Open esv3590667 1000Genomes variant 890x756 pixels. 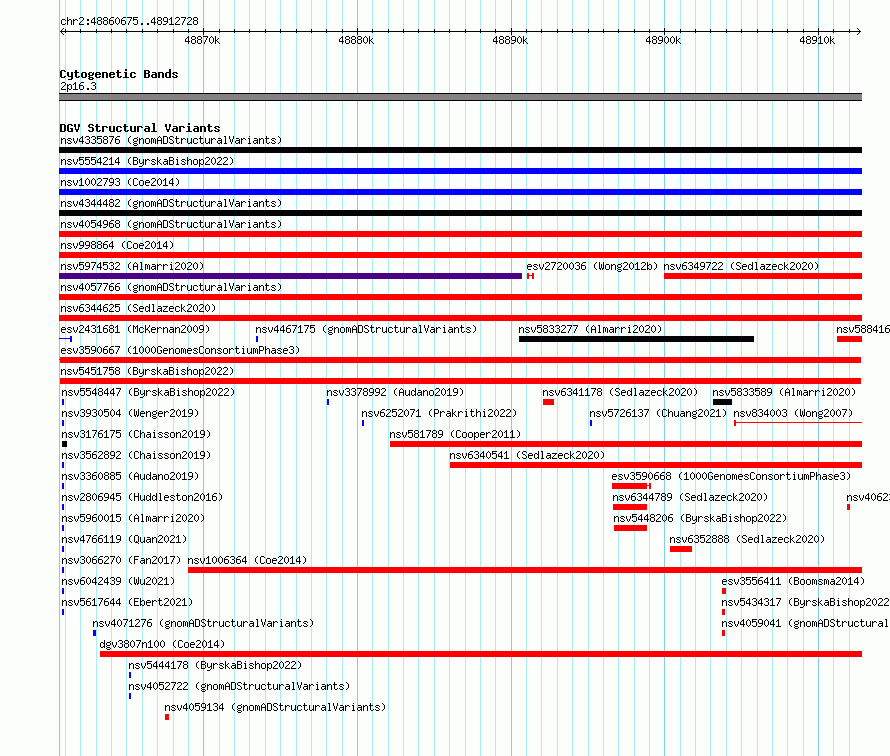(x=180, y=350)
